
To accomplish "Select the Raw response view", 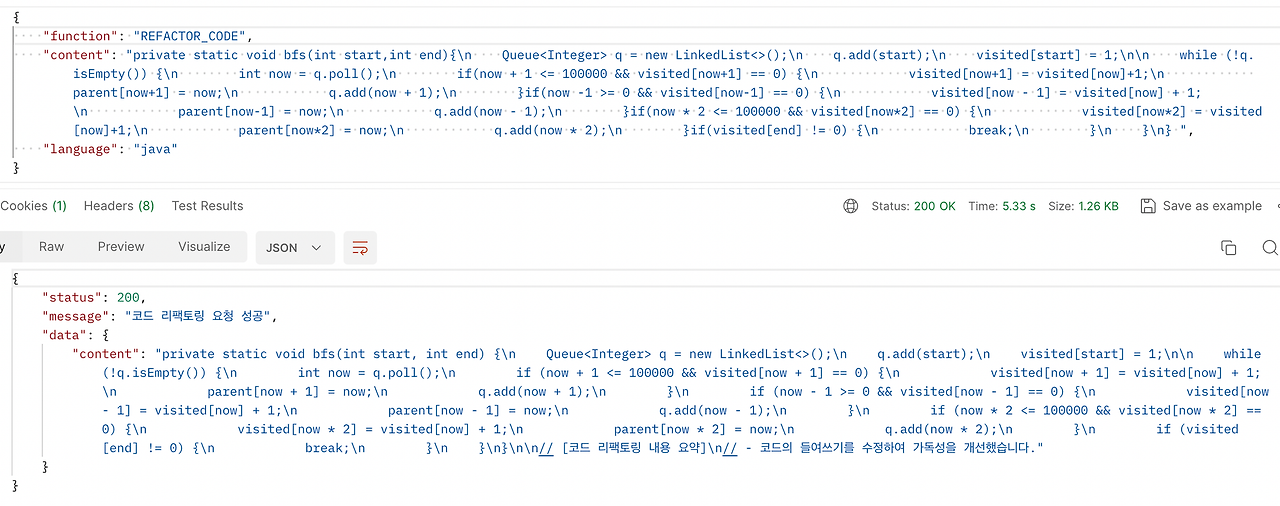I will pos(51,246).
